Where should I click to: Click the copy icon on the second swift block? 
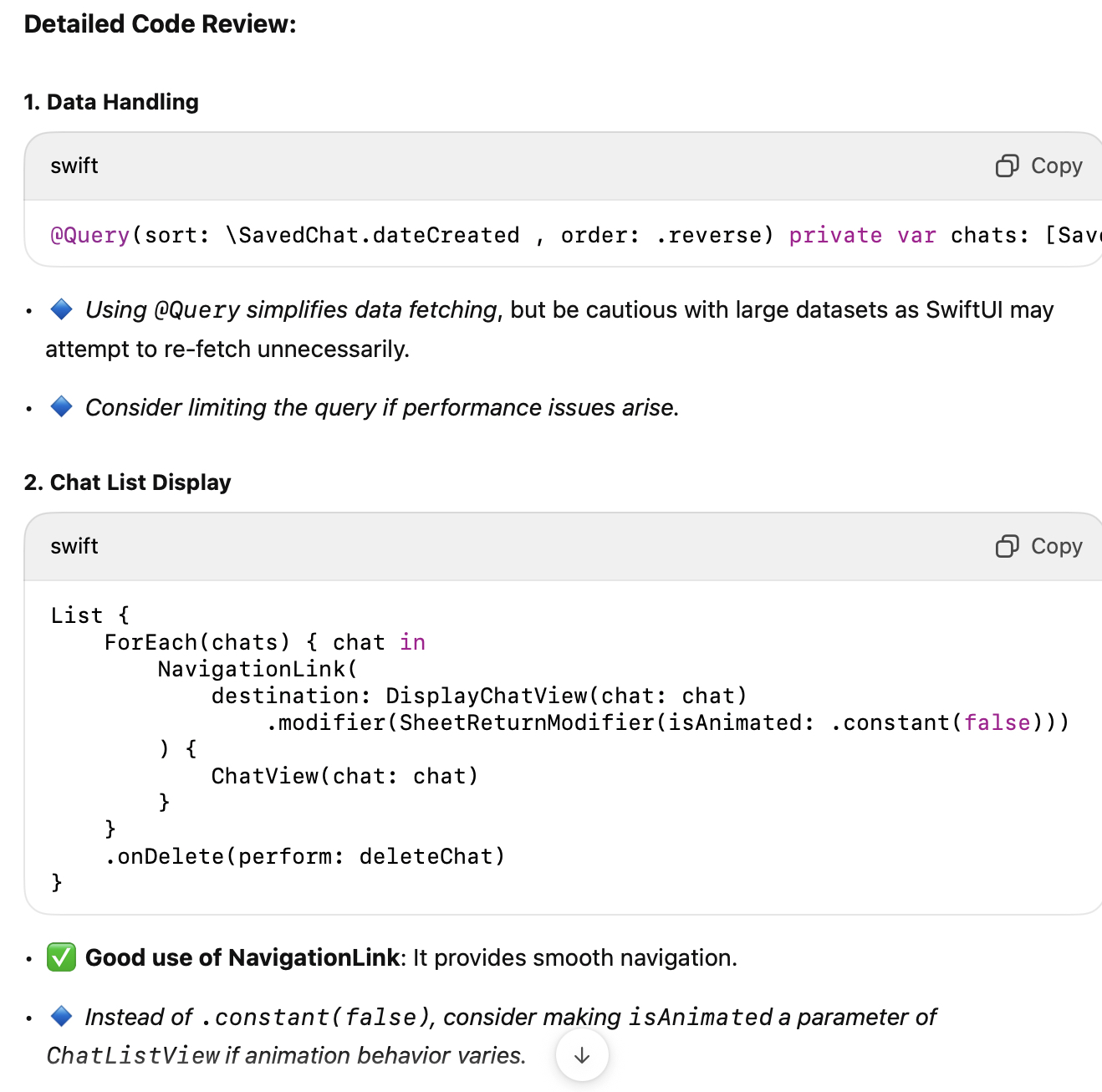tap(1006, 546)
